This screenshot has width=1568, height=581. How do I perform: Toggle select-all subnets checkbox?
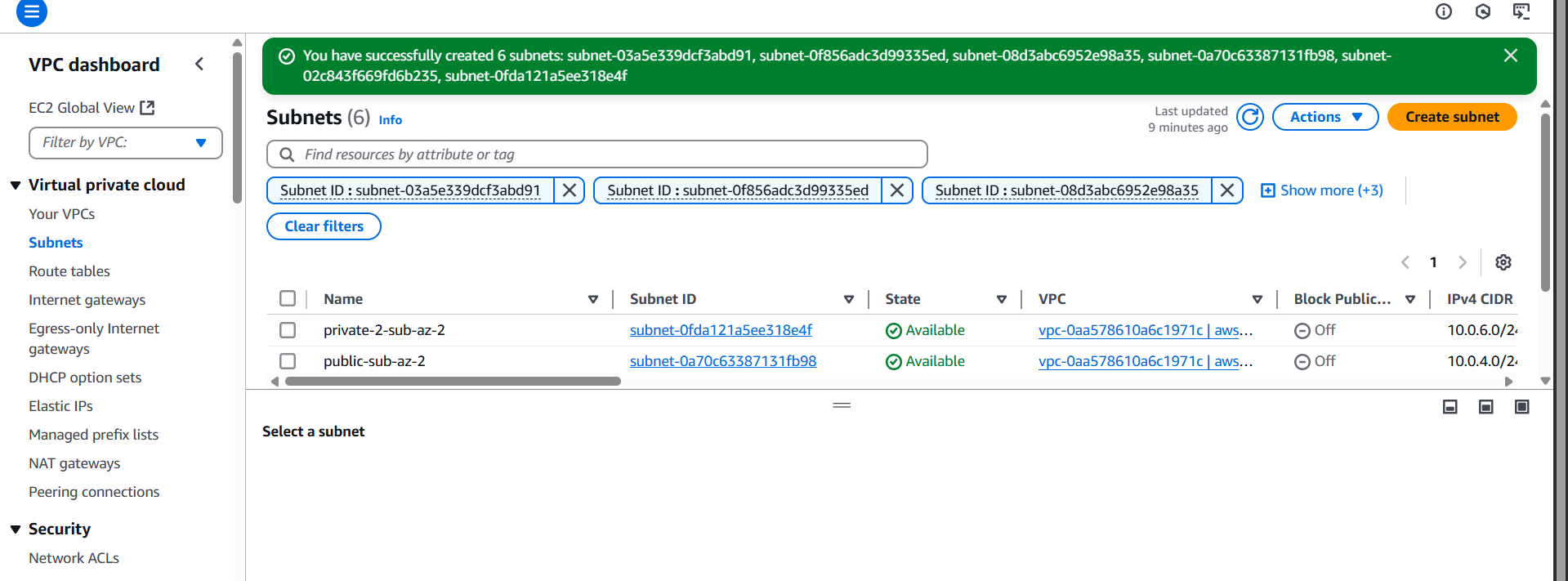pos(288,298)
